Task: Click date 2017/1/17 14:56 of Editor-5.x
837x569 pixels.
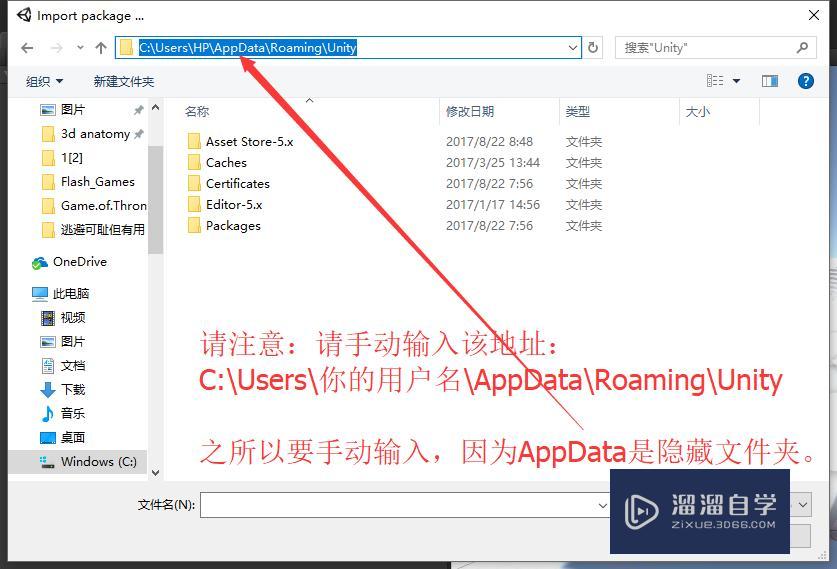Action: pos(493,204)
